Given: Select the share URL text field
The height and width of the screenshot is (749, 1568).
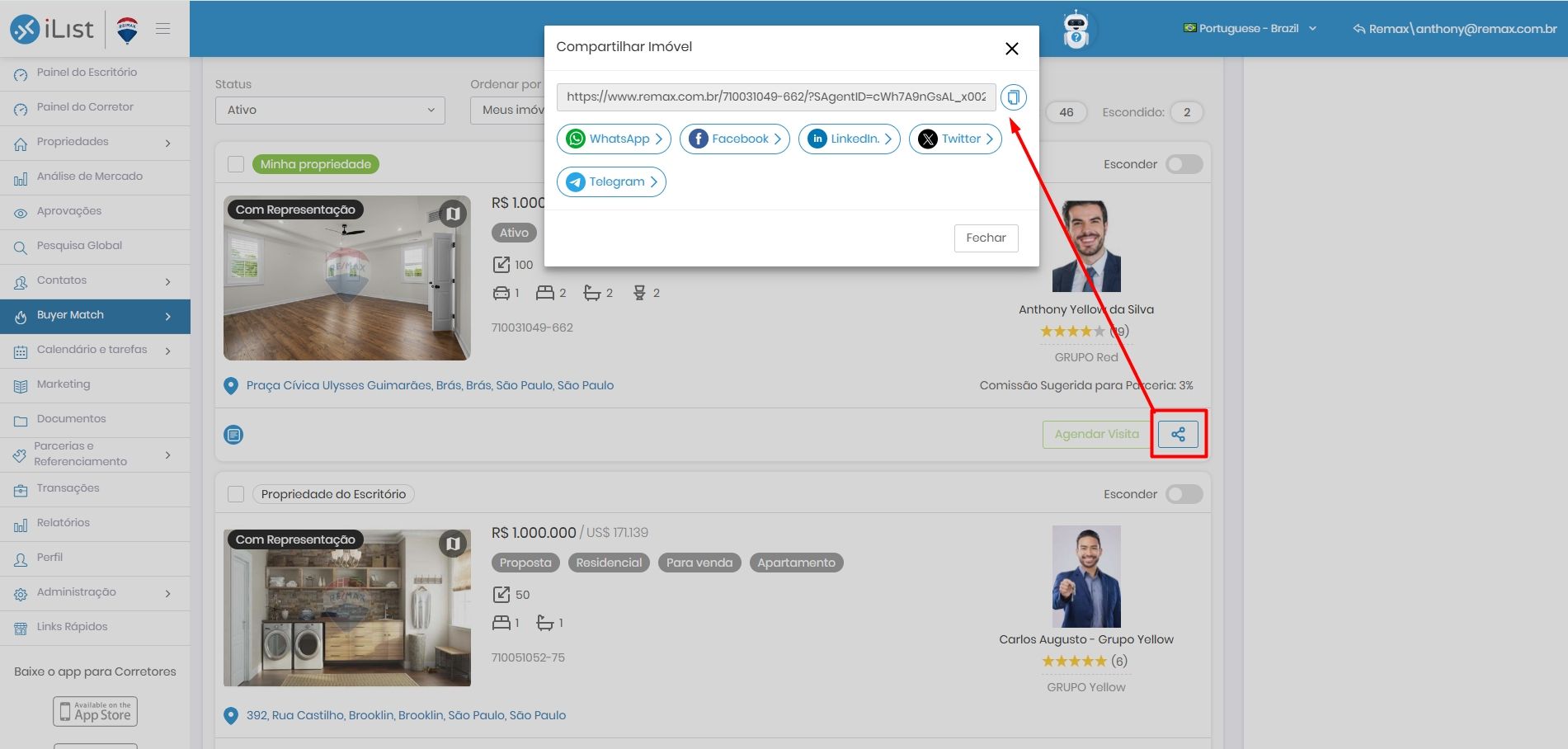Looking at the screenshot, I should (x=776, y=97).
